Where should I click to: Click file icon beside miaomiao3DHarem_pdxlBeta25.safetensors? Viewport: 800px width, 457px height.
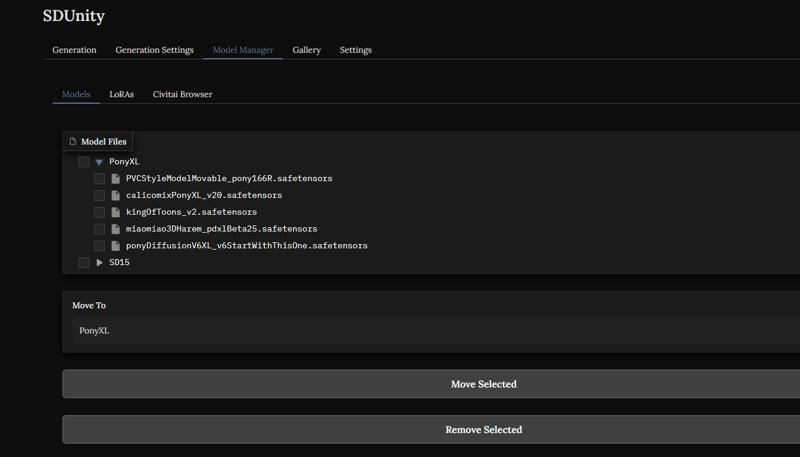pyautogui.click(x=116, y=229)
